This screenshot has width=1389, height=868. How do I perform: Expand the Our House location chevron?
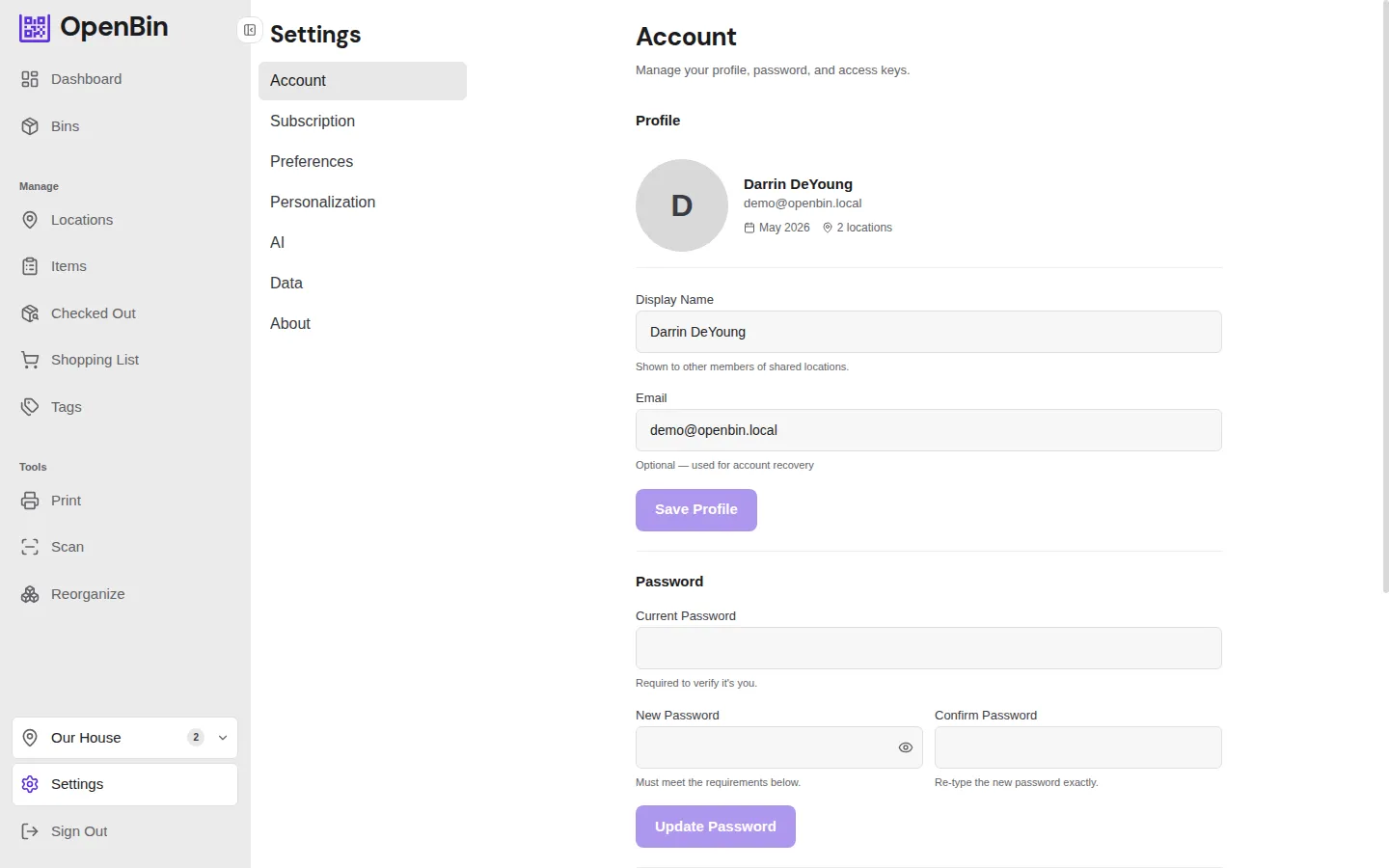[x=223, y=738]
